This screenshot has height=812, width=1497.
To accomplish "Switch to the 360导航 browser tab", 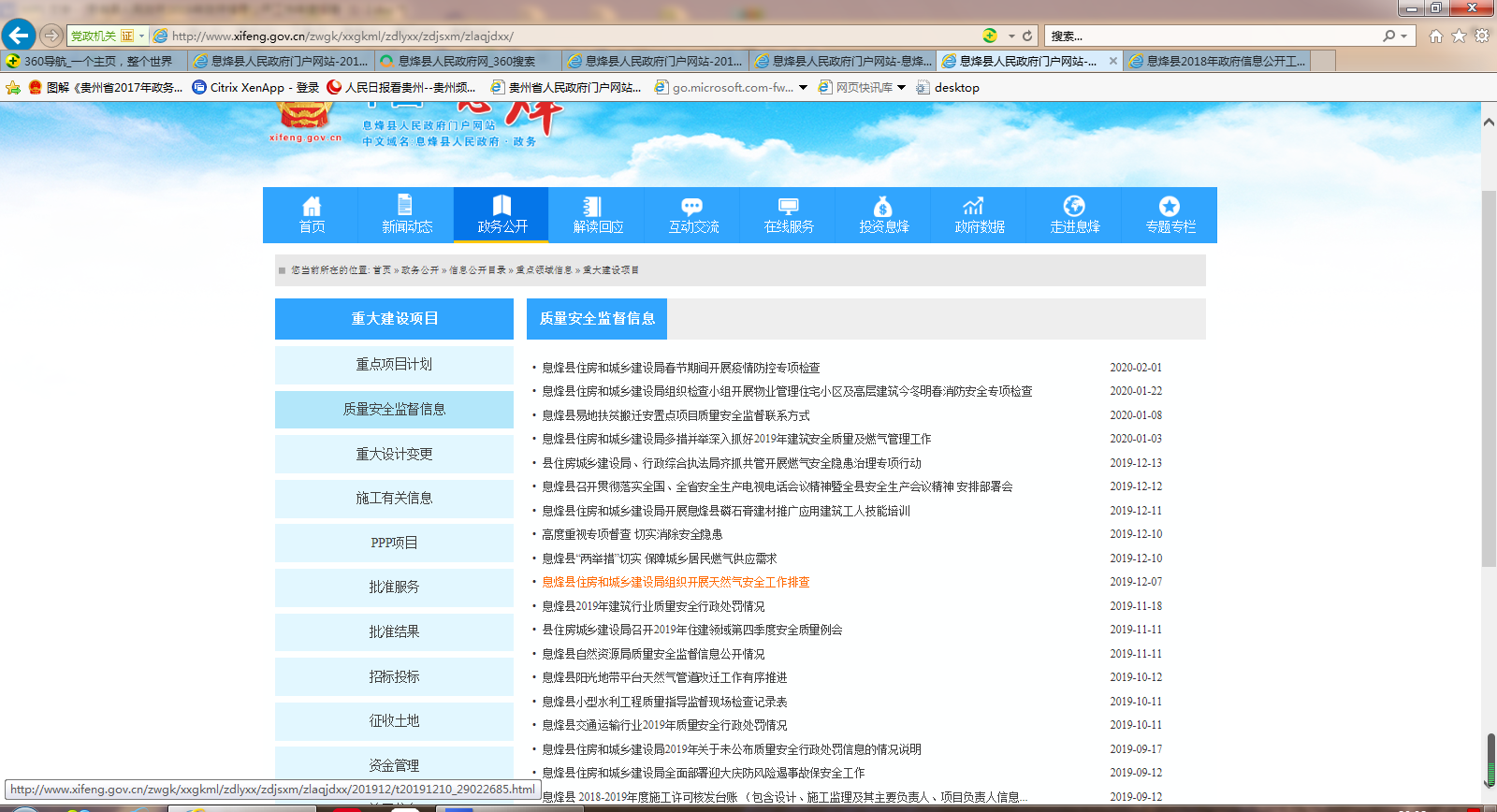I will (x=94, y=61).
